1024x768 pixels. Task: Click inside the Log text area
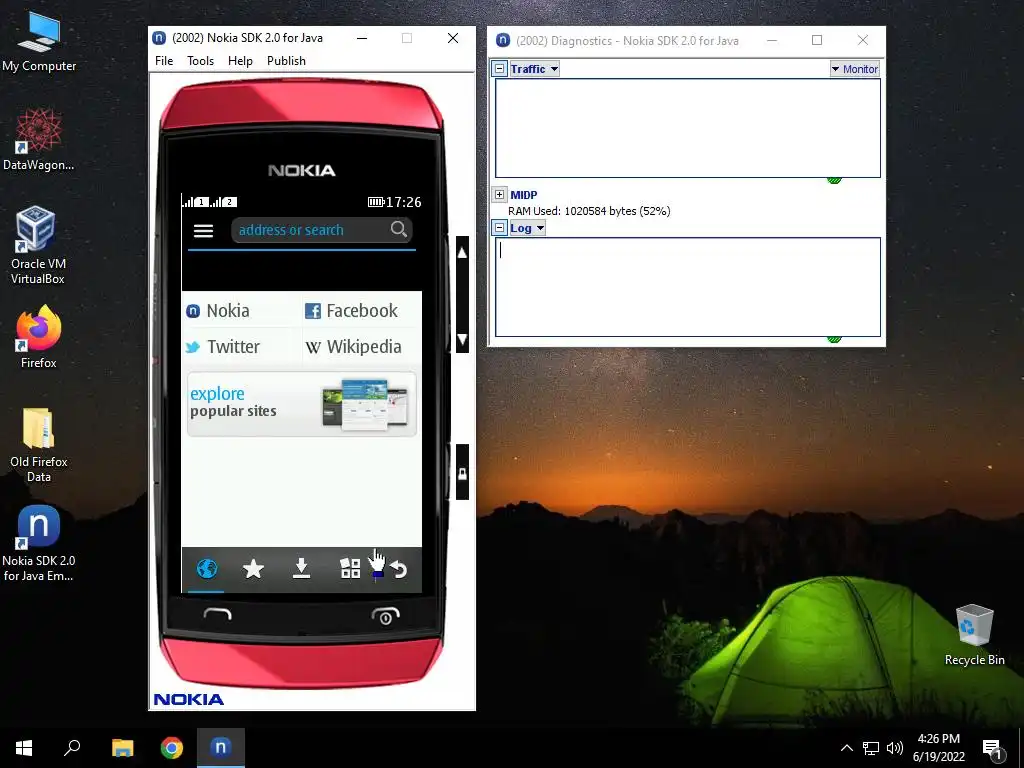click(x=688, y=287)
